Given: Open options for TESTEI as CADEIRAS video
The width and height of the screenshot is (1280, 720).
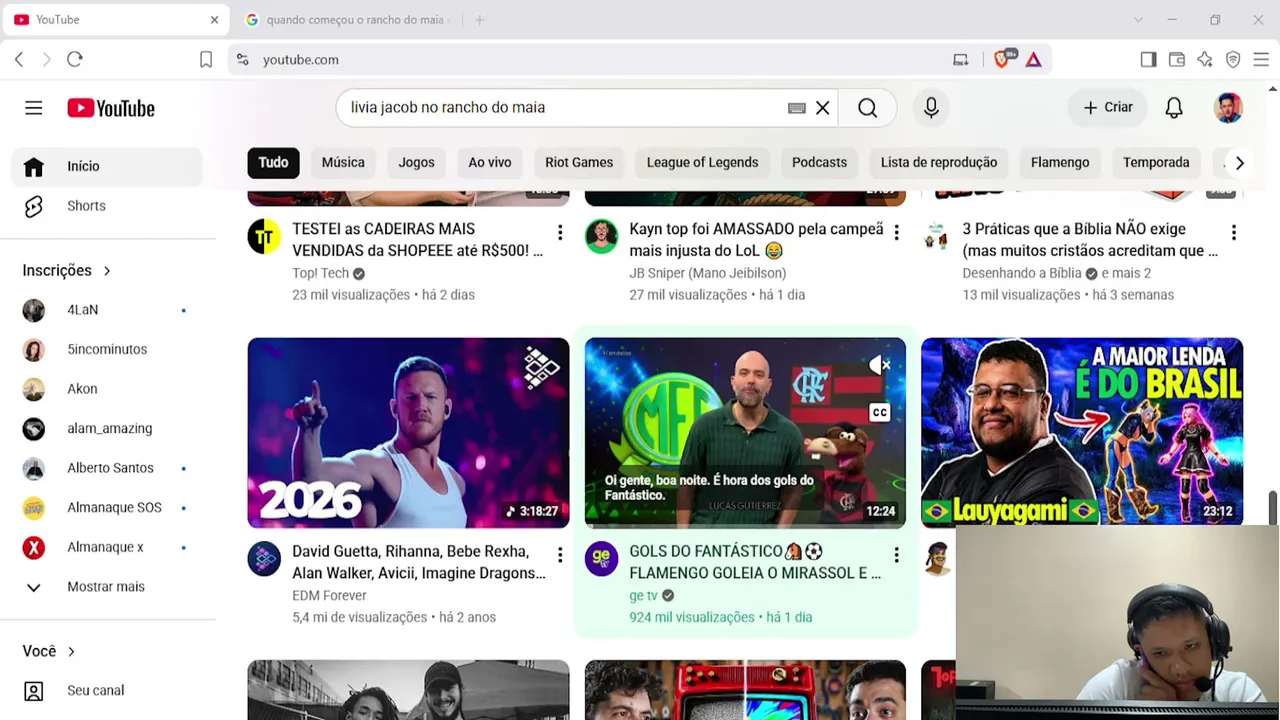Looking at the screenshot, I should (560, 233).
